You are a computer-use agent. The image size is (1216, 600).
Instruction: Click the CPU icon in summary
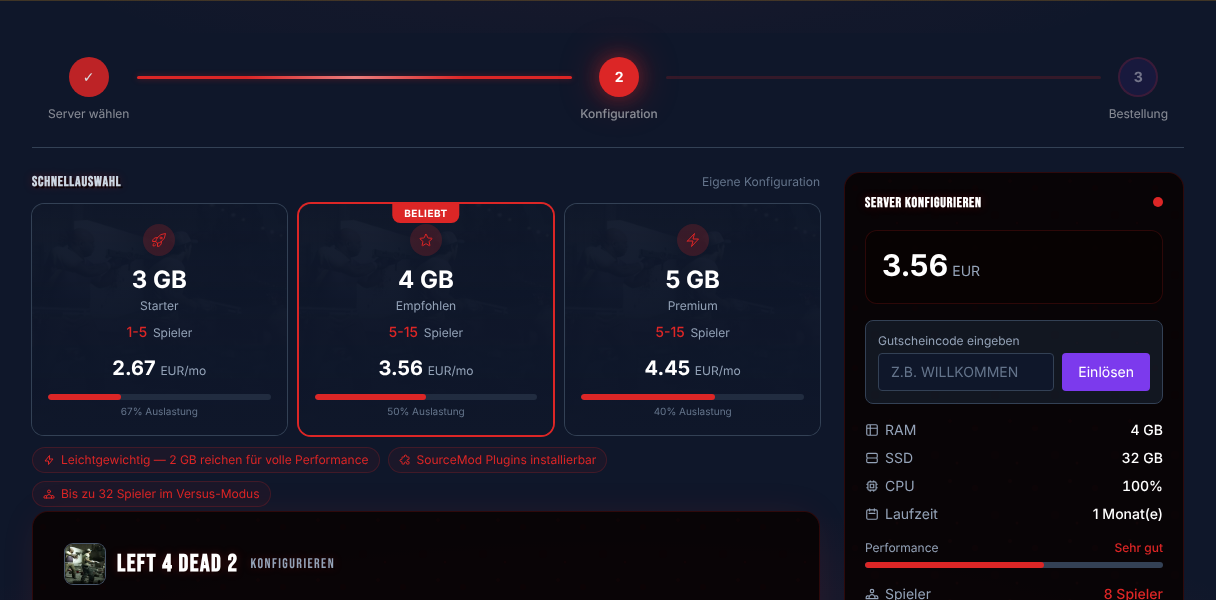[x=872, y=486]
